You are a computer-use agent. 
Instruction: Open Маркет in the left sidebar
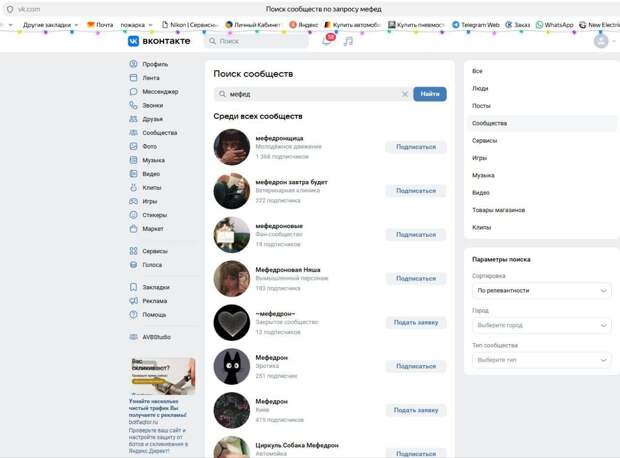pyautogui.click(x=152, y=228)
